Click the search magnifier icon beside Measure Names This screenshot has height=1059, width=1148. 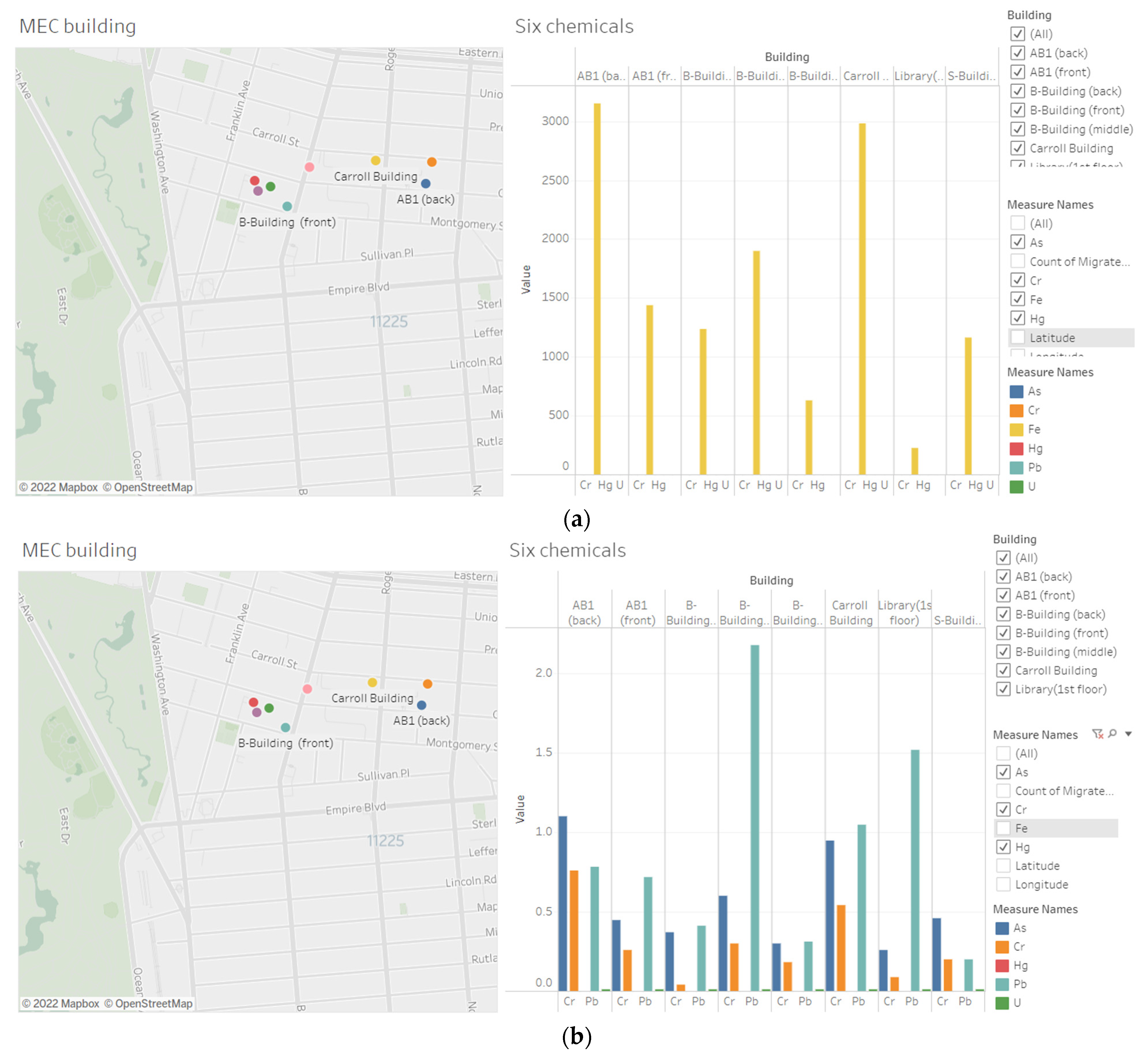[x=1113, y=733]
